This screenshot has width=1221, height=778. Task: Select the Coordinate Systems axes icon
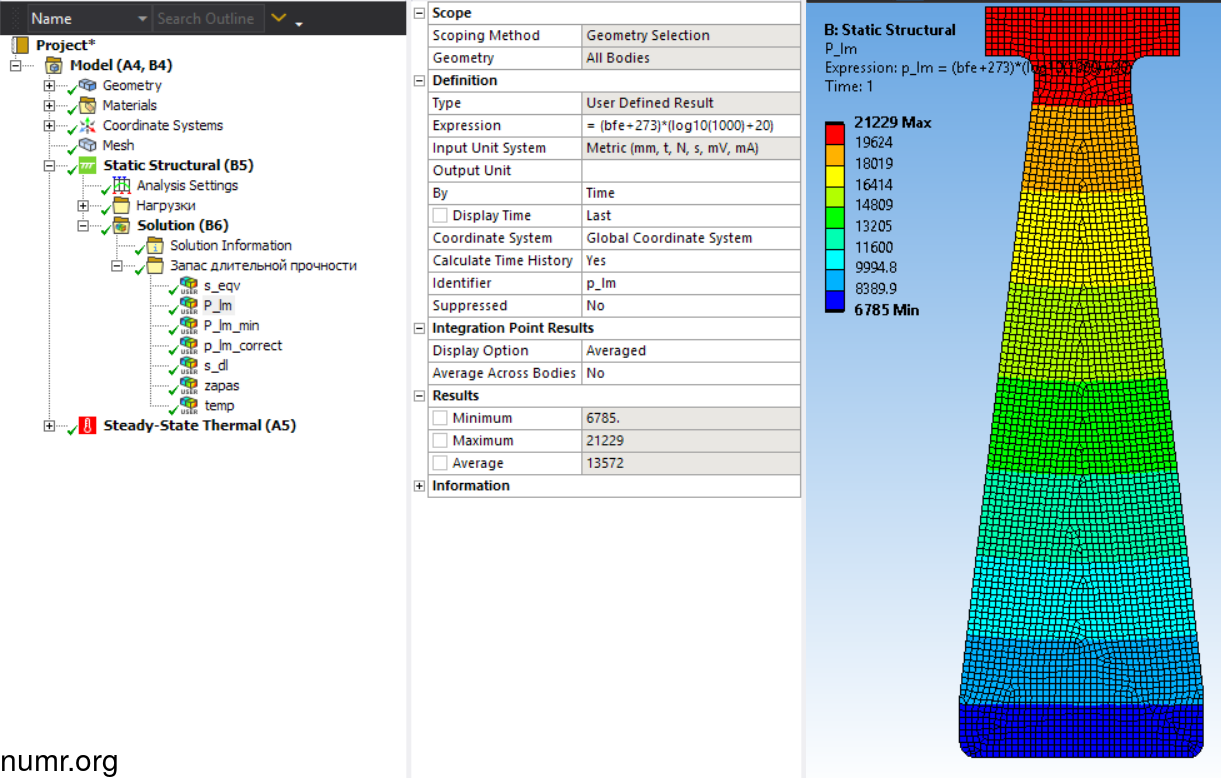[88, 126]
